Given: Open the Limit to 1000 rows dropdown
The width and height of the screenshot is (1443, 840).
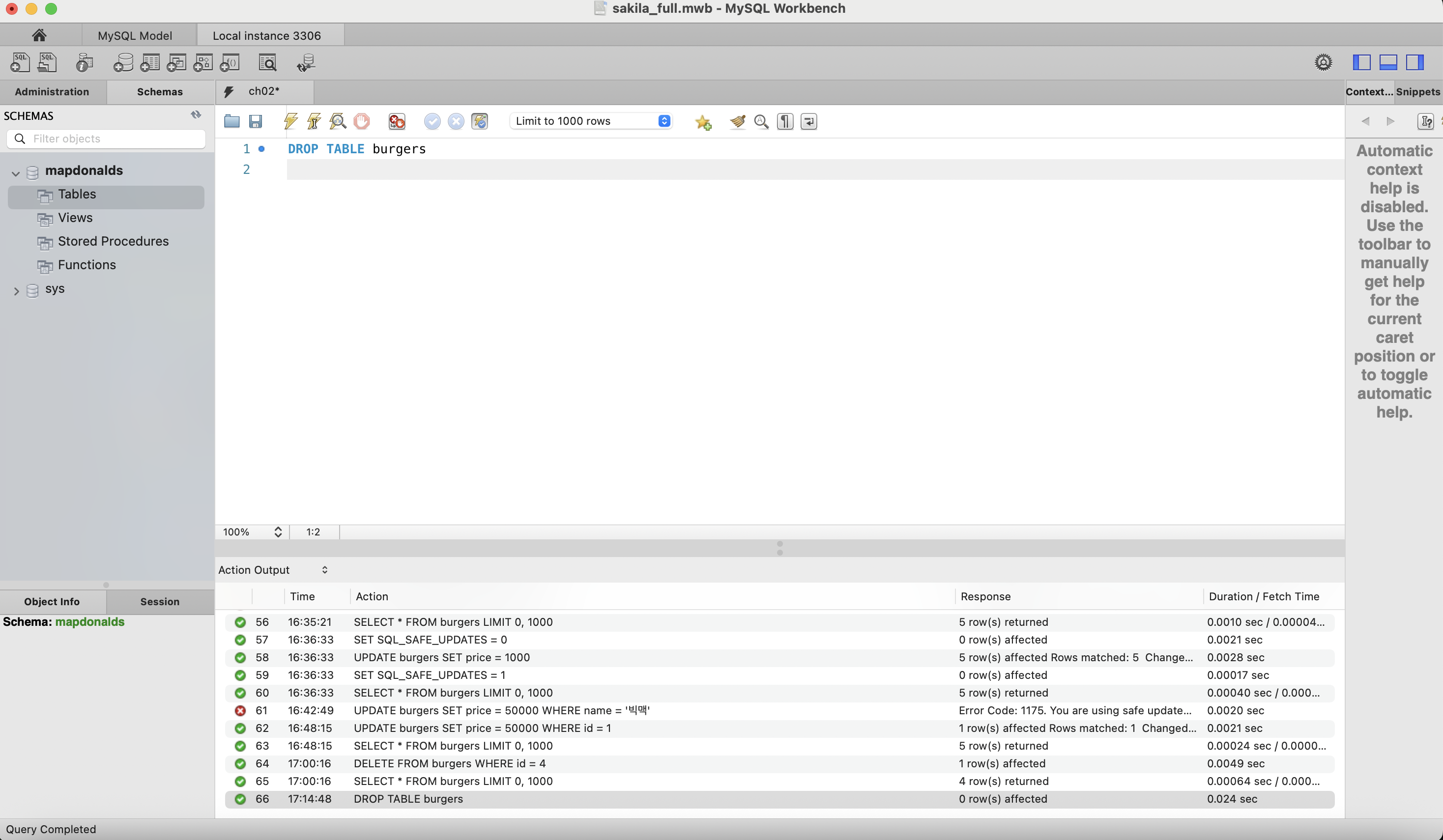Looking at the screenshot, I should pos(590,121).
